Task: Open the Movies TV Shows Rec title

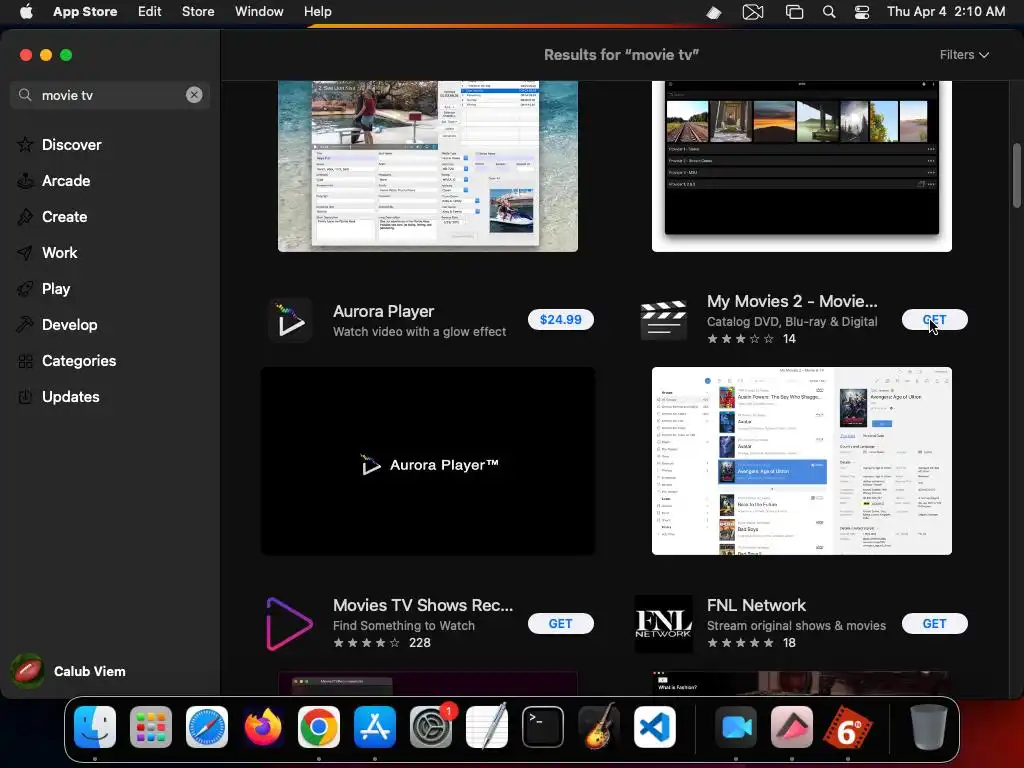Action: point(423,605)
